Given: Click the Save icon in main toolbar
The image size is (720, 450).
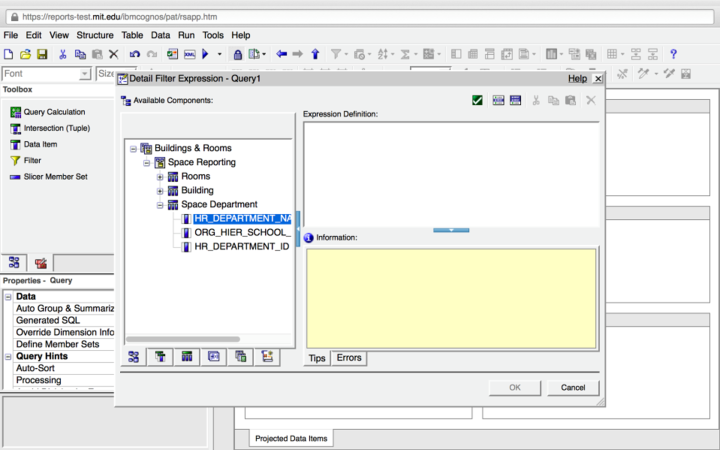Looking at the screenshot, I should point(42,54).
